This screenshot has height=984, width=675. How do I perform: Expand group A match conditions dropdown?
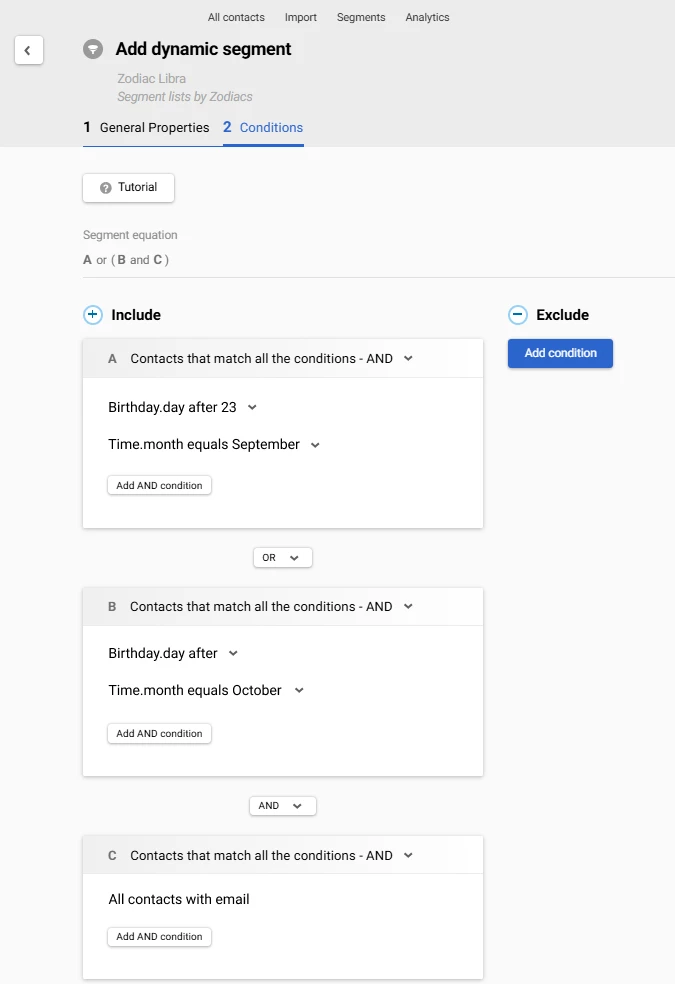tap(408, 359)
